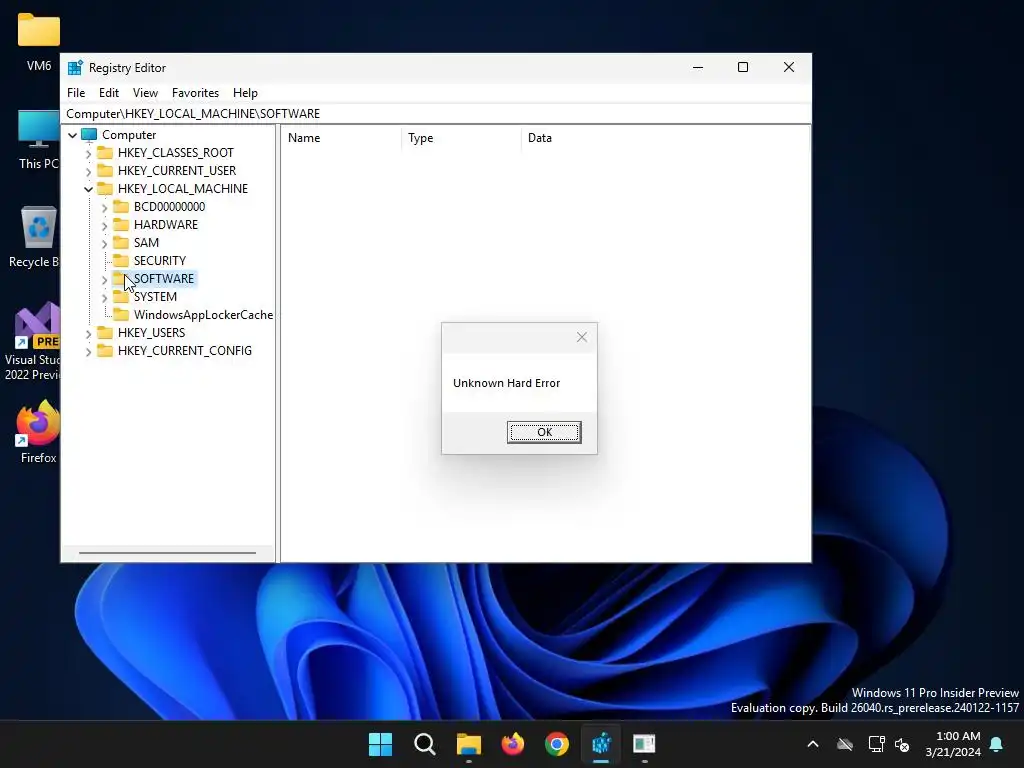
Task: Select Visual Studio 2022 Preview desktop shortcut
Action: 33,342
